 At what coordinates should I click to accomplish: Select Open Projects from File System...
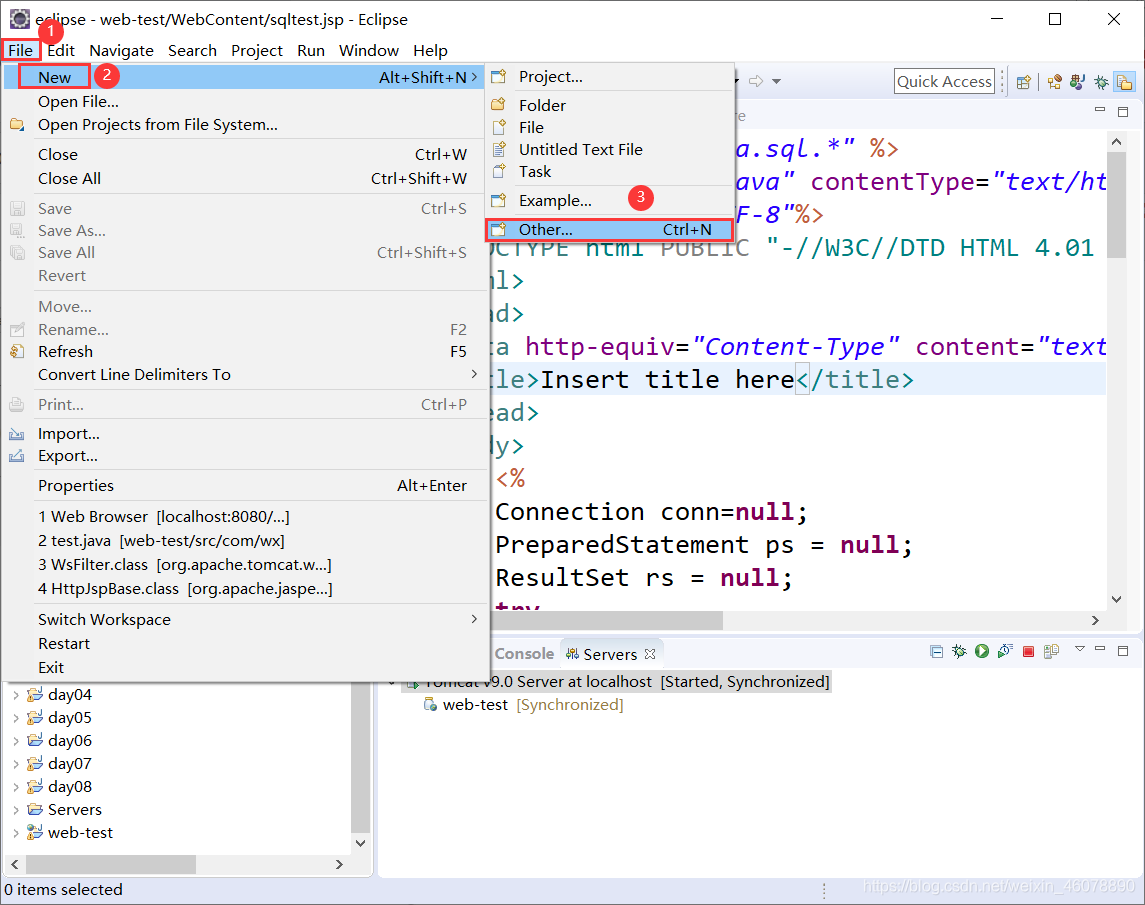[245, 124]
